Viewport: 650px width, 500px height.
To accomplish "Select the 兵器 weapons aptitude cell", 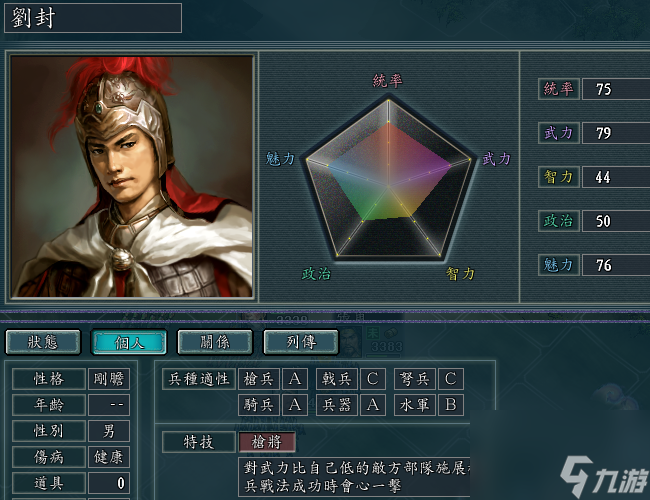I will click(337, 405).
